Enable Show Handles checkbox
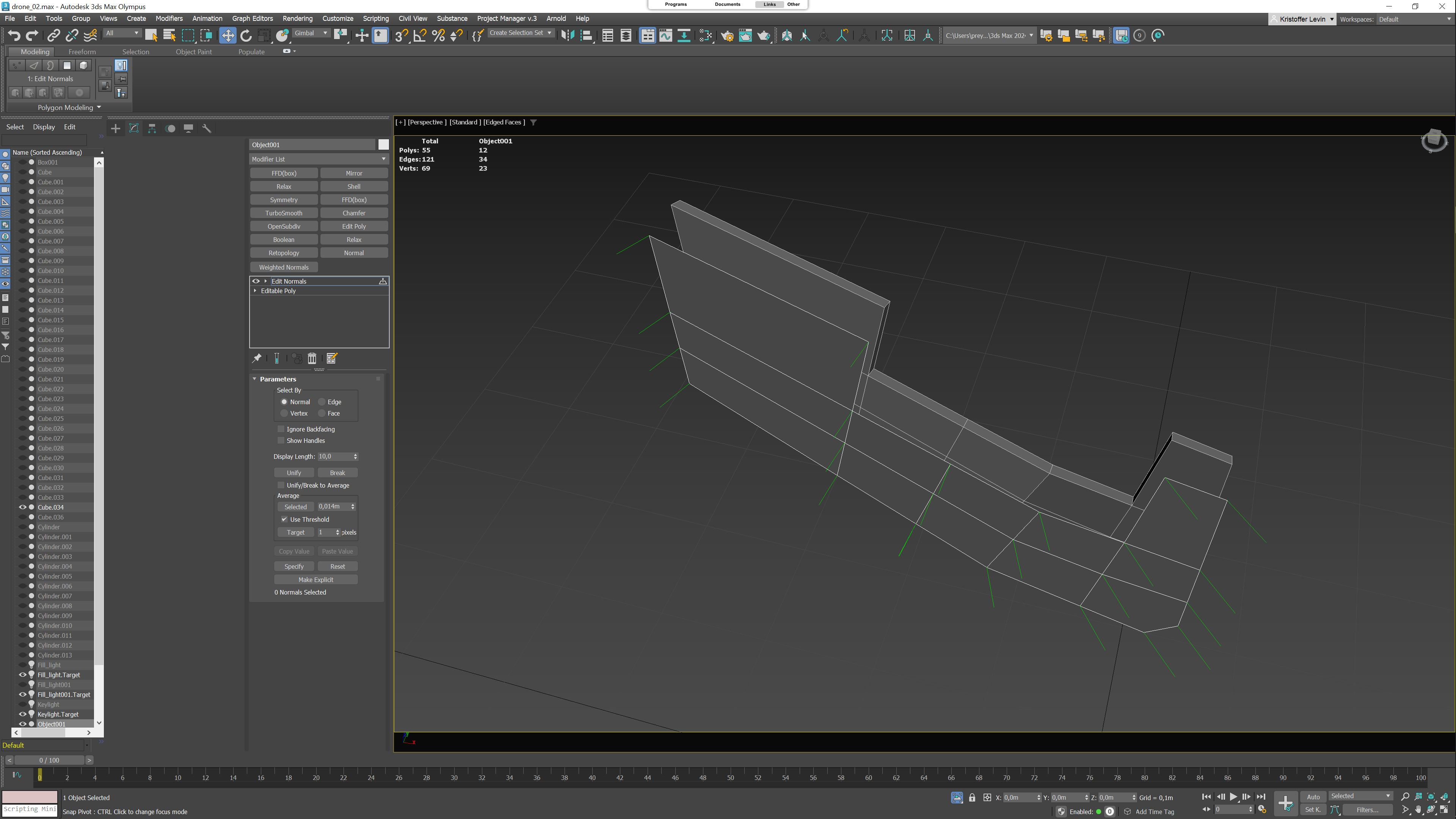 point(281,440)
